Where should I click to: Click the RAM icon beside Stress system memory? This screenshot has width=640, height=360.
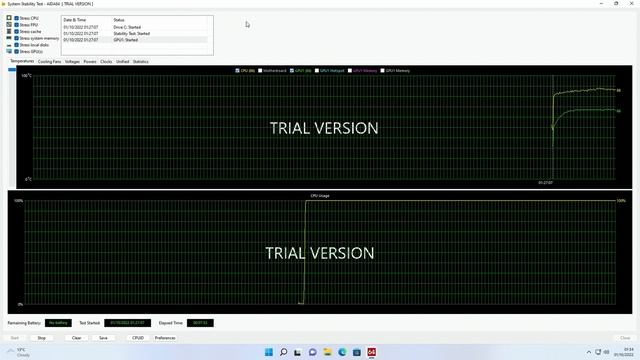[9, 38]
